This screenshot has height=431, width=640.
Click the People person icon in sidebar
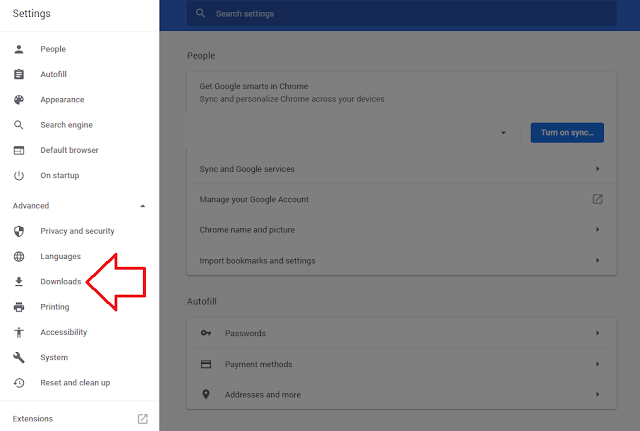pos(18,49)
